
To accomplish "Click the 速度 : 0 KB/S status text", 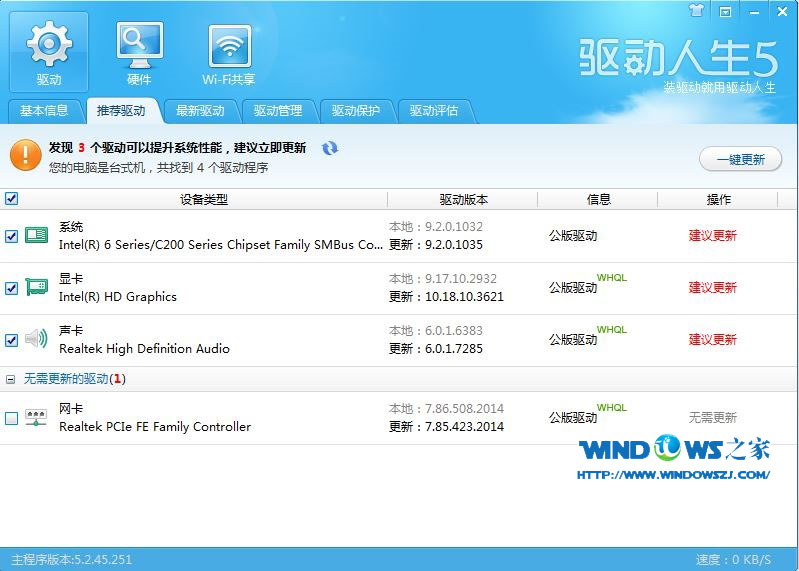I will (x=733, y=560).
